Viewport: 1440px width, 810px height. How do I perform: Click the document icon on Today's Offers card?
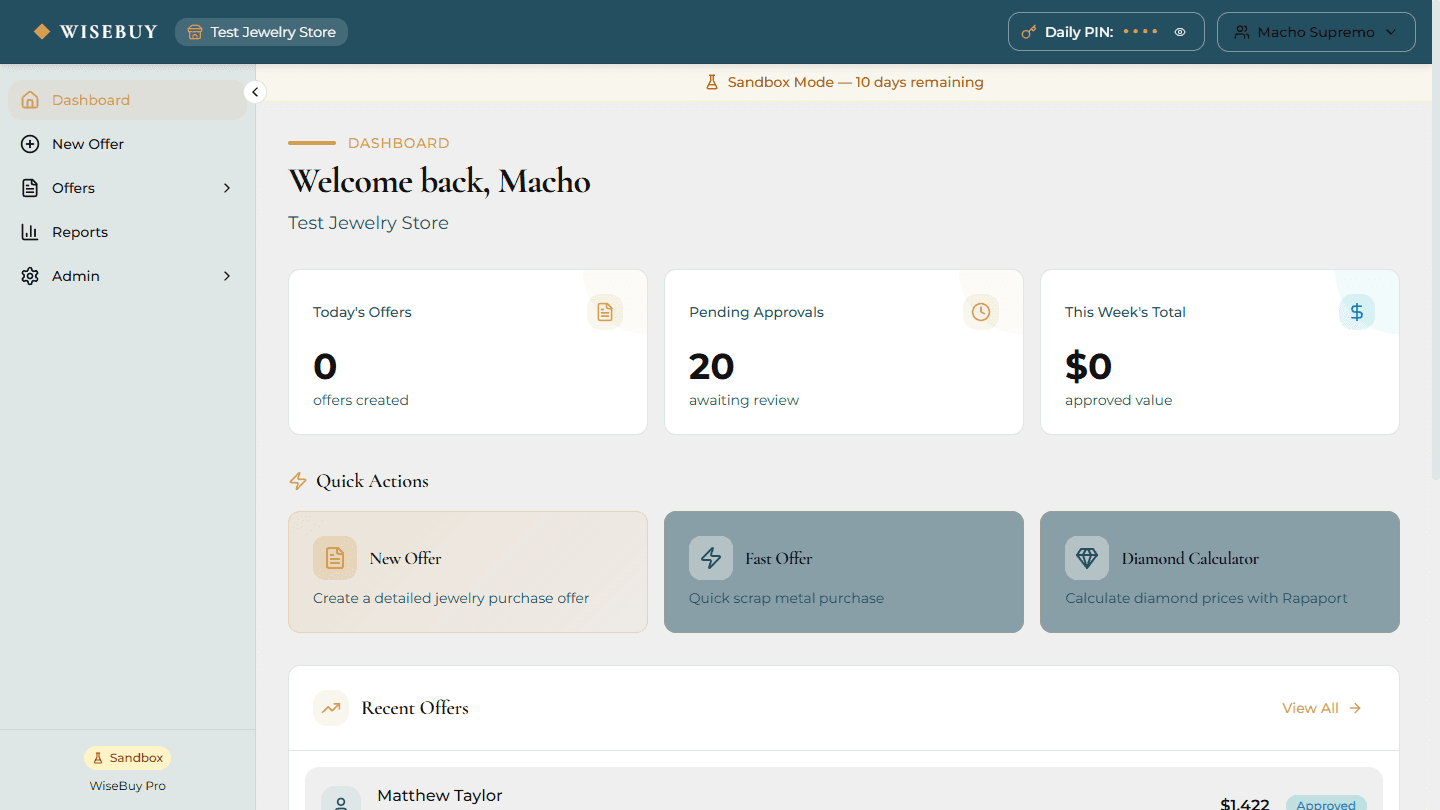pyautogui.click(x=604, y=311)
